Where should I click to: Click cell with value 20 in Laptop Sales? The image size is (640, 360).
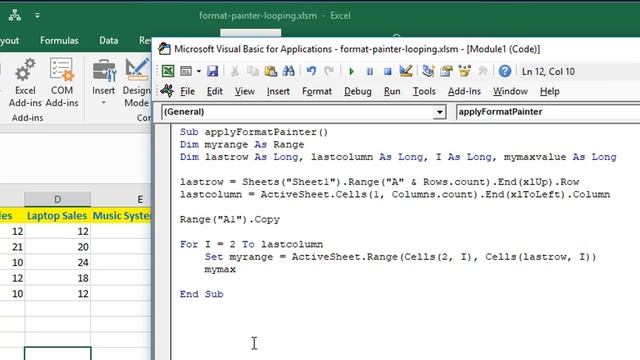coord(58,247)
